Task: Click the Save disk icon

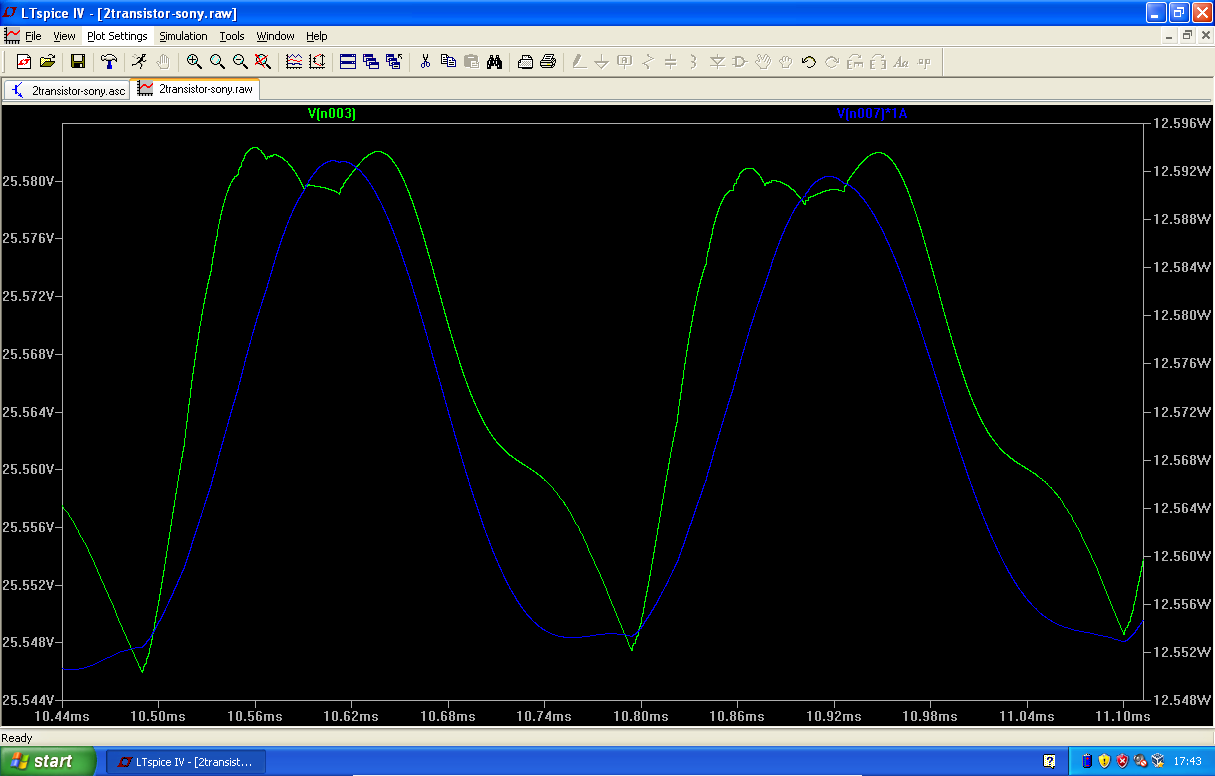Action: point(78,62)
